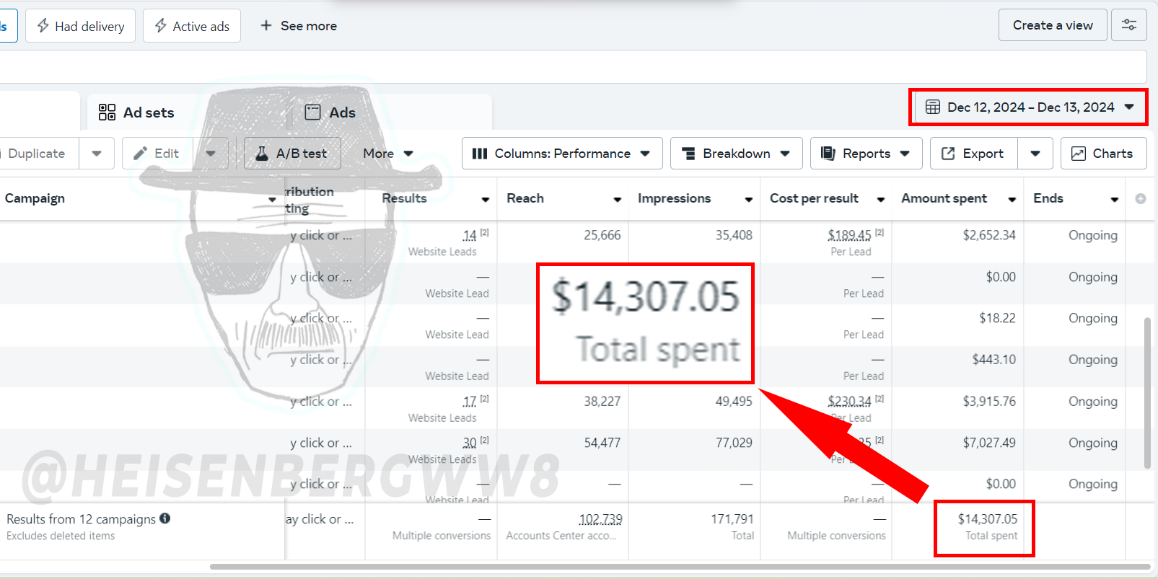Click the Results from 12 campaigns summary
The height and width of the screenshot is (579, 1158).
pos(81,519)
